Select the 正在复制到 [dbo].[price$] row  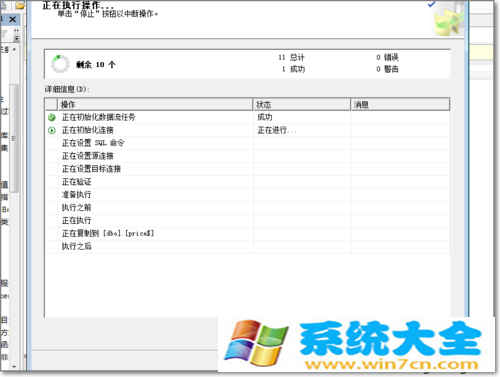tap(247, 233)
